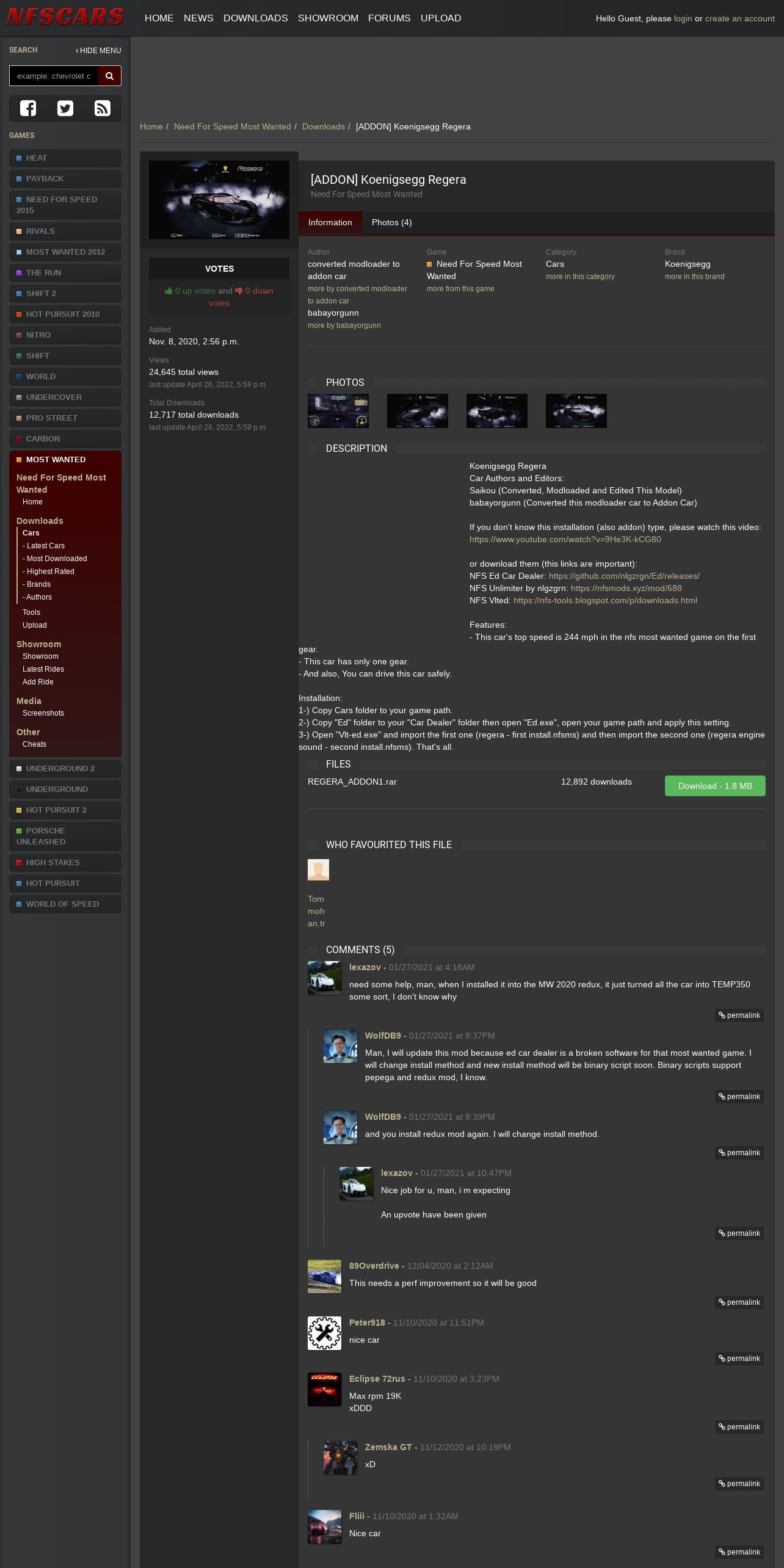The width and height of the screenshot is (784, 1568).
Task: Open Upload in top navigation
Action: click(441, 18)
